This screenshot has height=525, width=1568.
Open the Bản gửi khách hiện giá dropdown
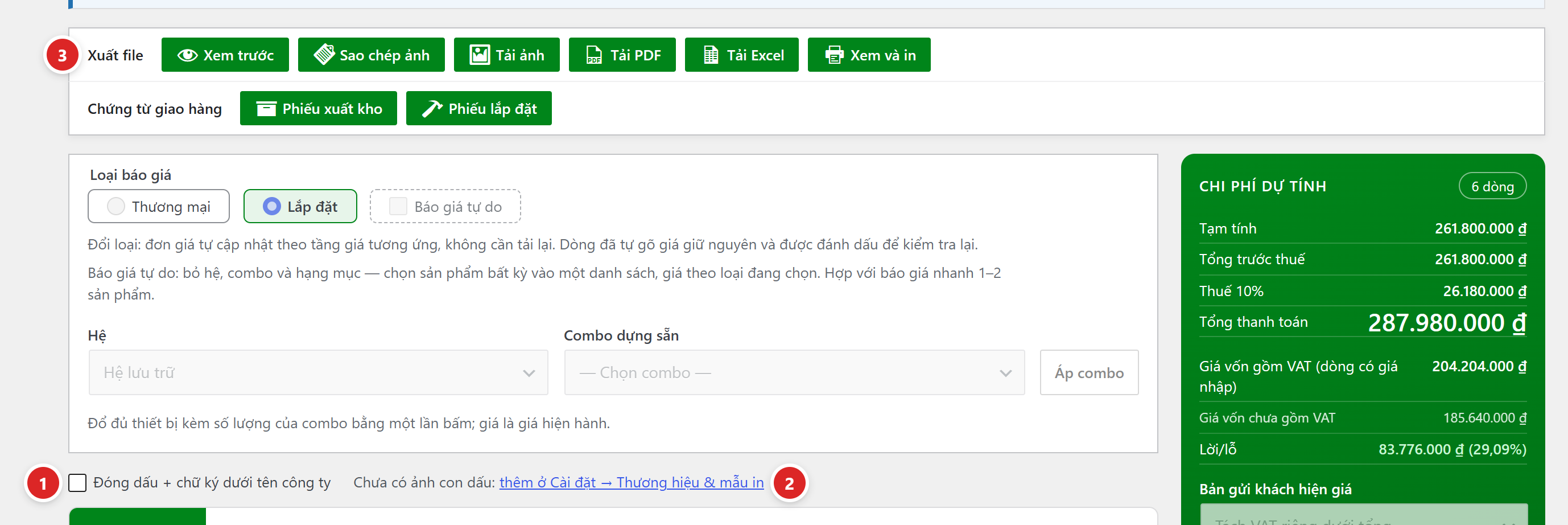(x=1364, y=515)
